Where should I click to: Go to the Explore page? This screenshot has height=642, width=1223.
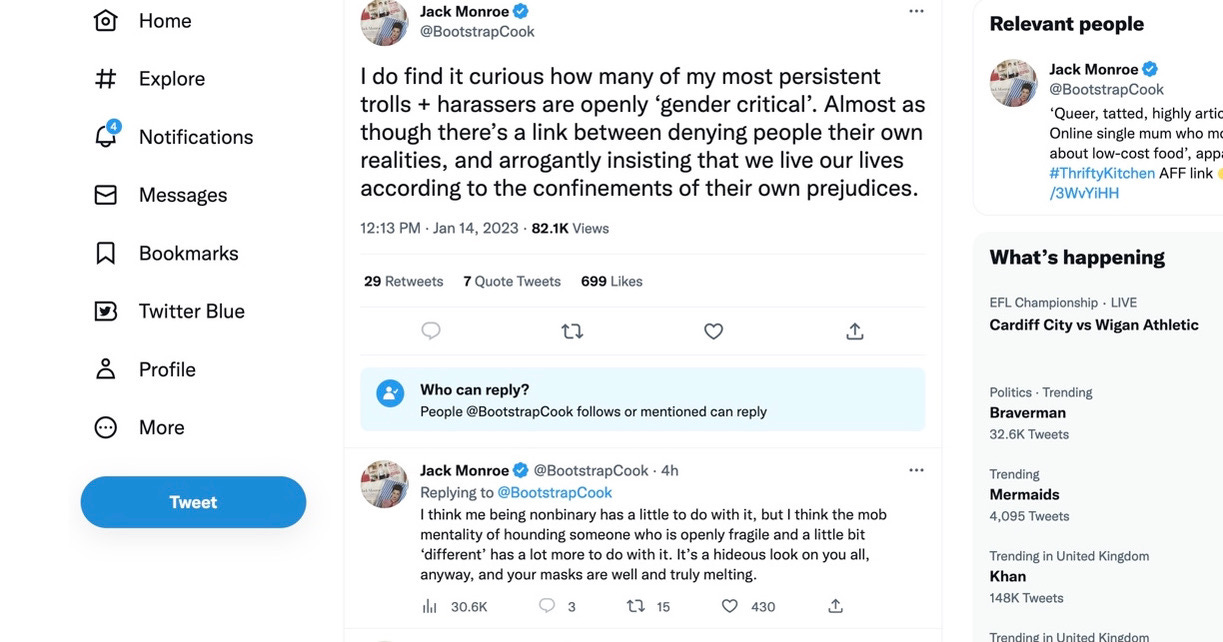click(106, 79)
